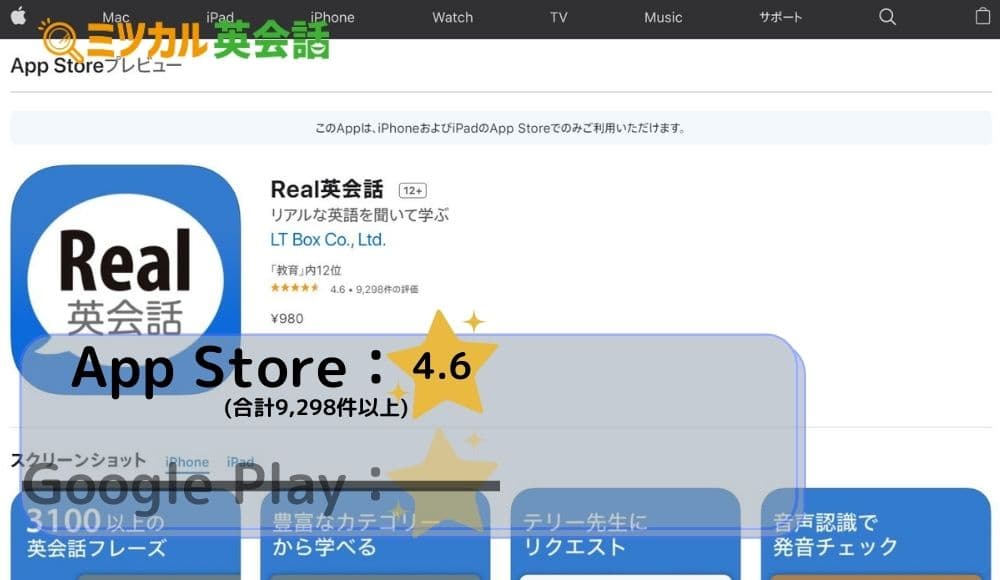Open the サポート menu item
The image size is (1000, 580).
click(781, 17)
